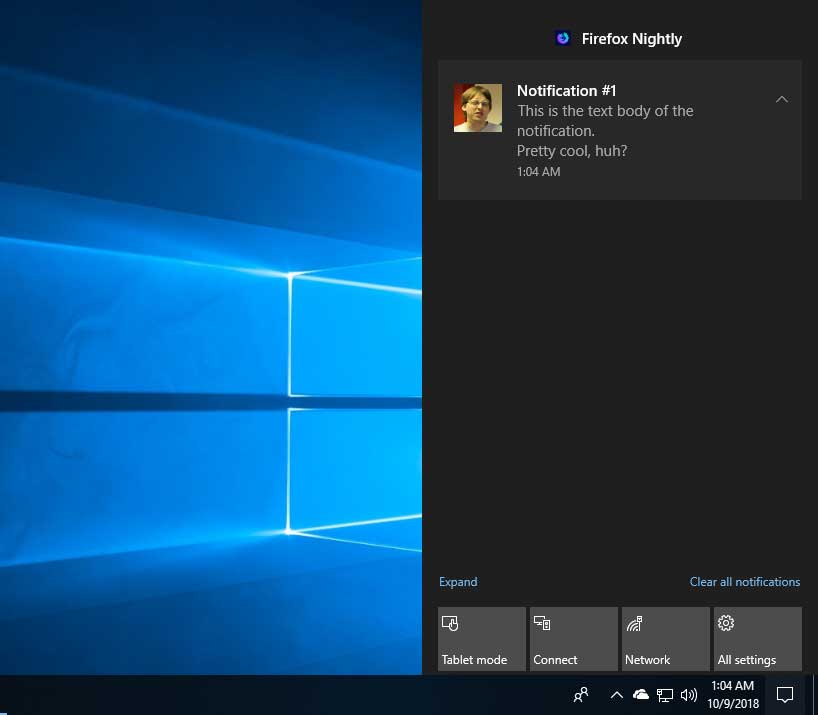Click the OneDrive cloud tray icon
Image resolution: width=818 pixels, height=715 pixels.
(641, 694)
